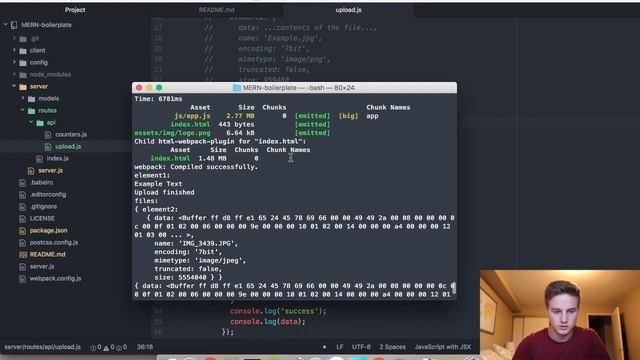
Task: Expand the .git folder chevron
Action: 14,38
